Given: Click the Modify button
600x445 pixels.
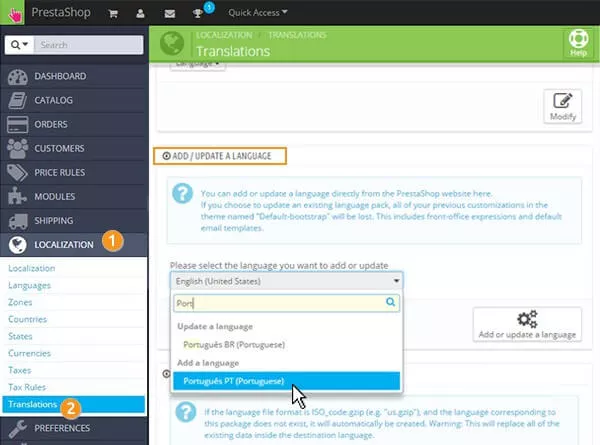Looking at the screenshot, I should (562, 106).
